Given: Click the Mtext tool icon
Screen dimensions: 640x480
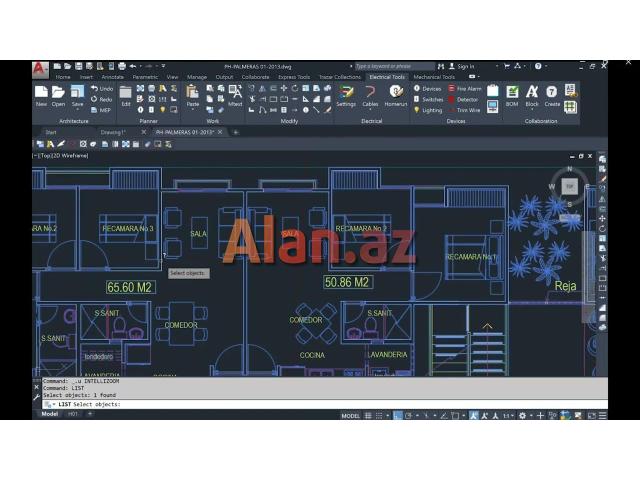Looking at the screenshot, I should [x=235, y=92].
